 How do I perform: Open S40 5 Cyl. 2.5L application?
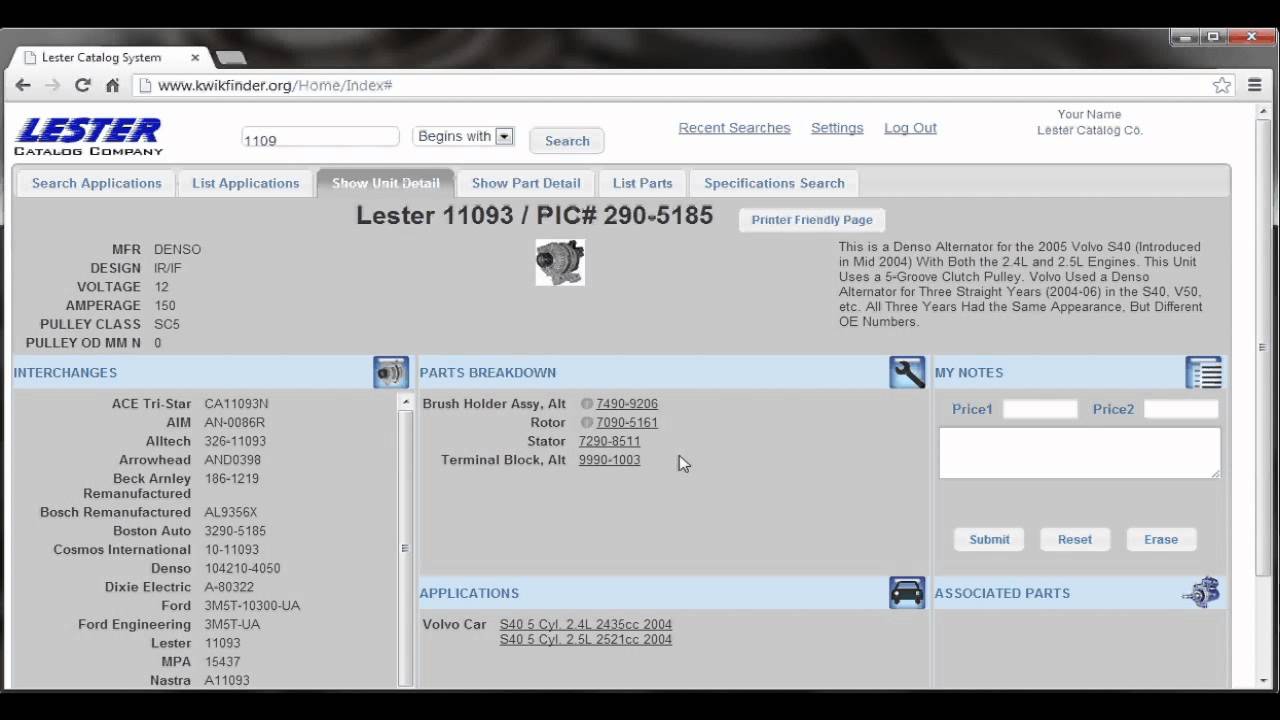coord(586,639)
